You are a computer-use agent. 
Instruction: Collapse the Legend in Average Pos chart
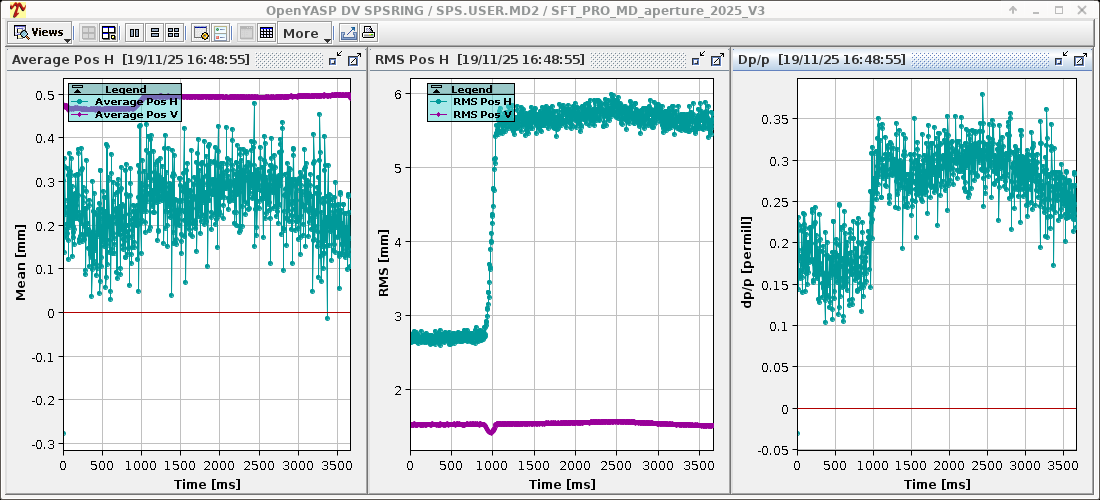coord(76,90)
